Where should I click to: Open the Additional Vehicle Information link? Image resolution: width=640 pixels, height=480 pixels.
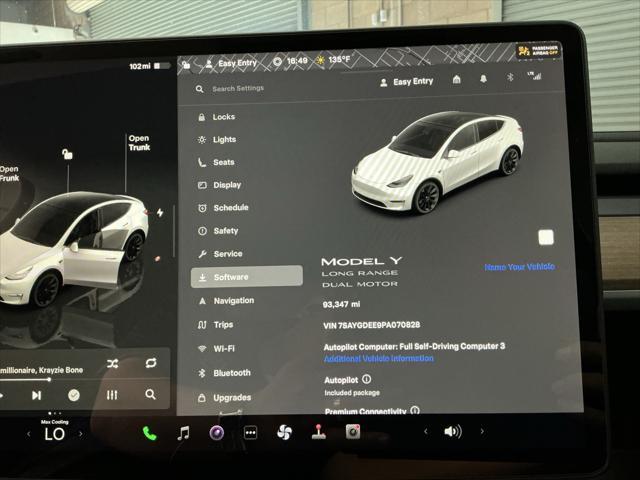click(x=378, y=358)
